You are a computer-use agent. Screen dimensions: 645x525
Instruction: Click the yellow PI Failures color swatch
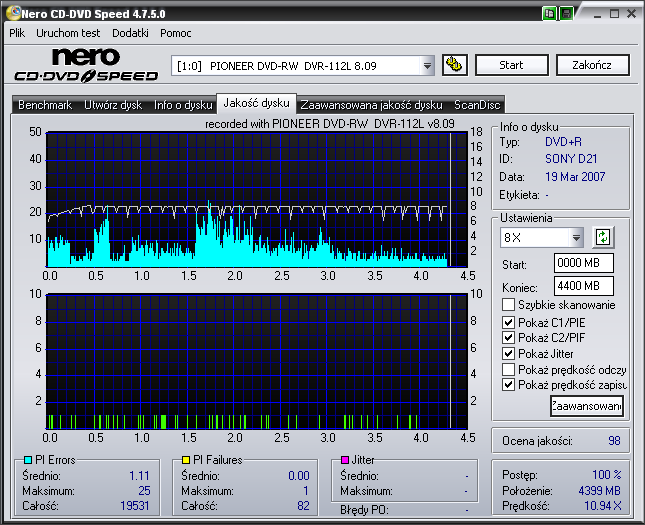[x=186, y=460]
